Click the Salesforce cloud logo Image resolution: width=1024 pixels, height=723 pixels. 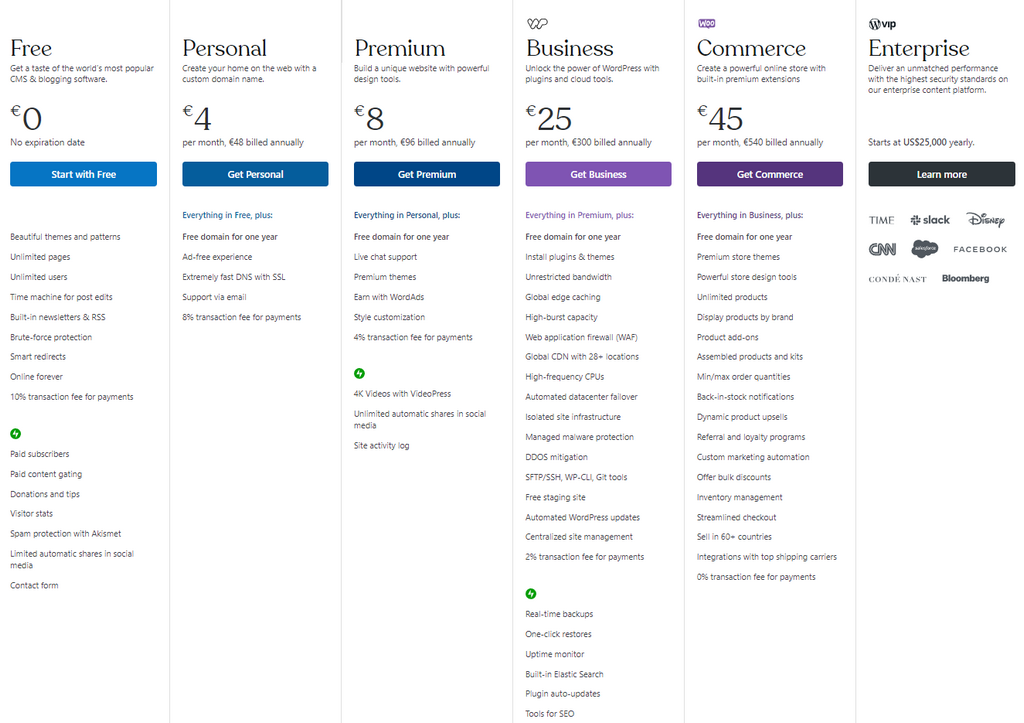(x=924, y=249)
